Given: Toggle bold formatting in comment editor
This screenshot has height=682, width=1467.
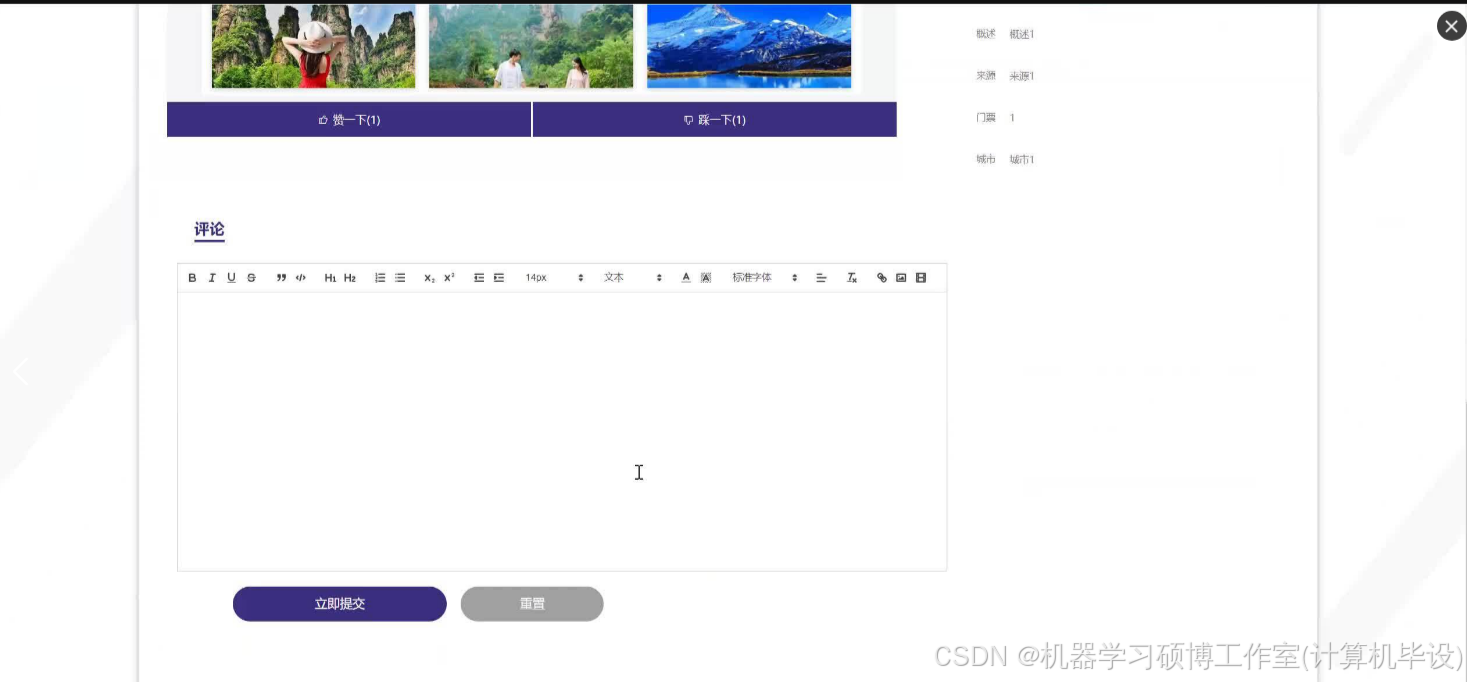Looking at the screenshot, I should click(192, 278).
